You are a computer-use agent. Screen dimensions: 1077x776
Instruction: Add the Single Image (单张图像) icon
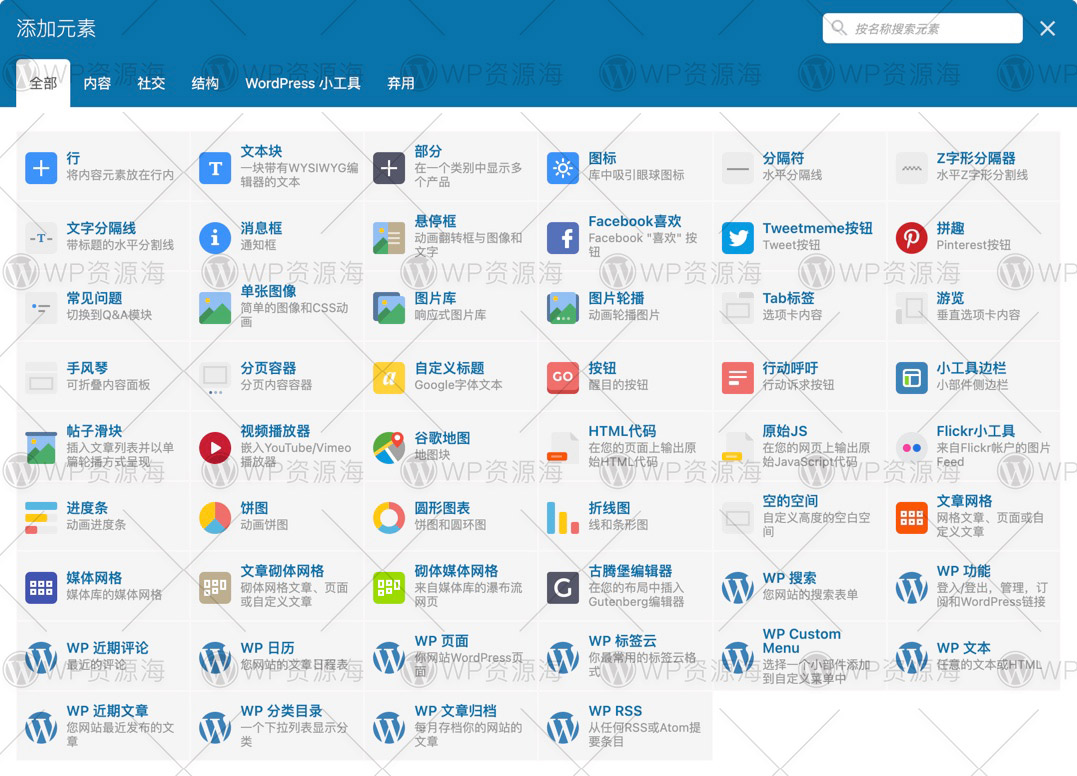[x=215, y=308]
